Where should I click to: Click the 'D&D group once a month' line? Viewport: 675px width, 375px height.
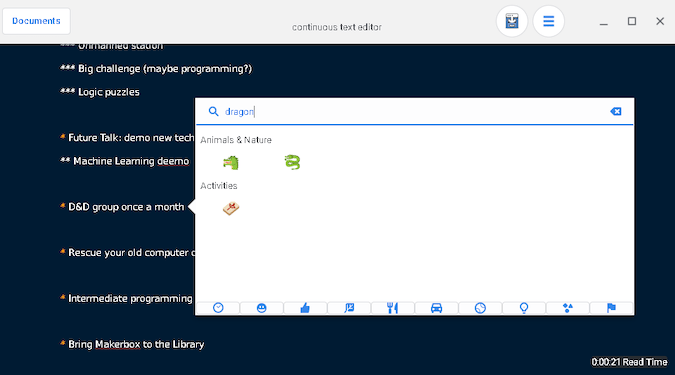click(x=122, y=207)
